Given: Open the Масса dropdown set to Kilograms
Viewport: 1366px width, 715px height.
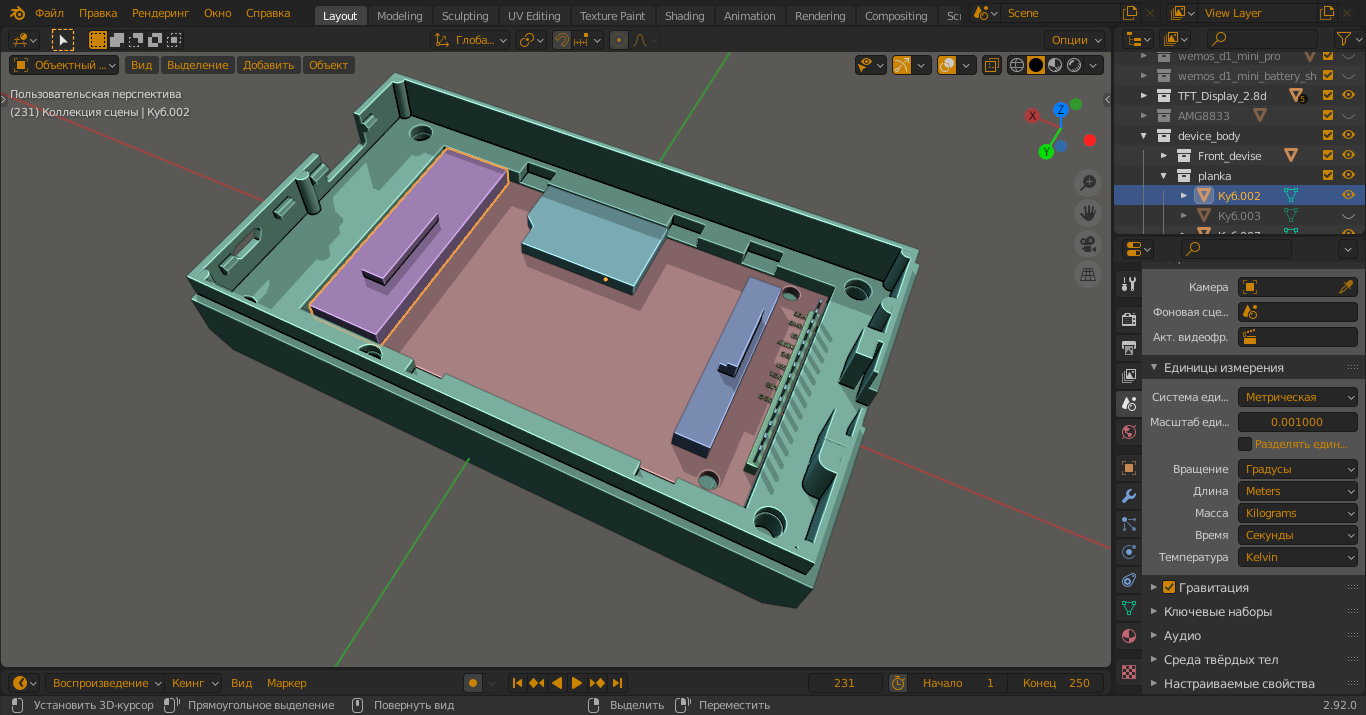Looking at the screenshot, I should tap(1298, 513).
